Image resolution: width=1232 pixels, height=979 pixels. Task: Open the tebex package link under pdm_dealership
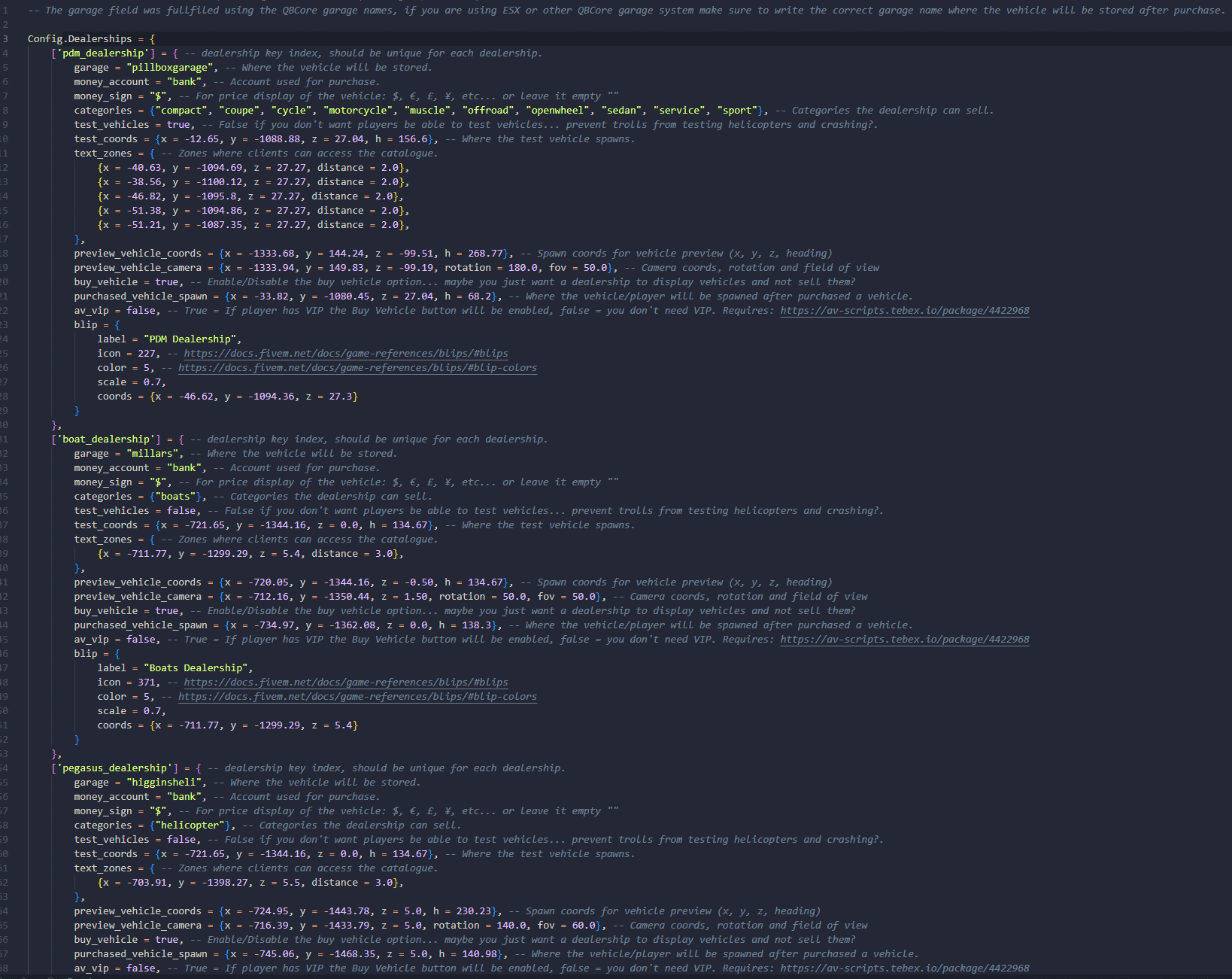pyautogui.click(x=905, y=311)
